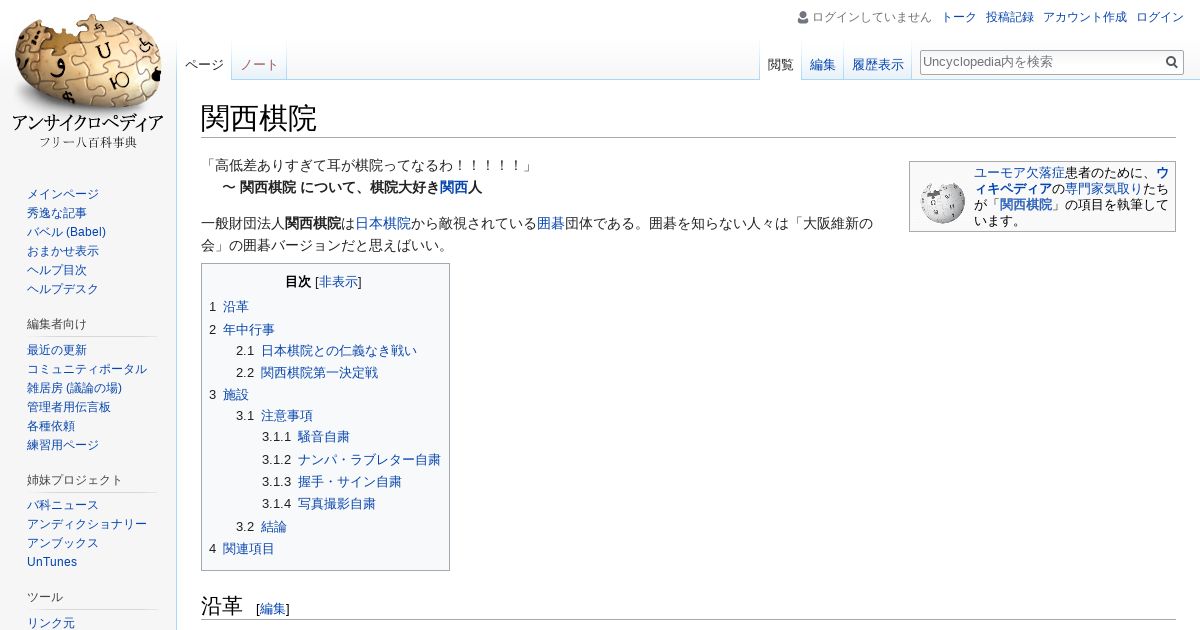This screenshot has width=1200, height=630.
Task: Open バ科ニュース sister project link
Action: [x=63, y=505]
